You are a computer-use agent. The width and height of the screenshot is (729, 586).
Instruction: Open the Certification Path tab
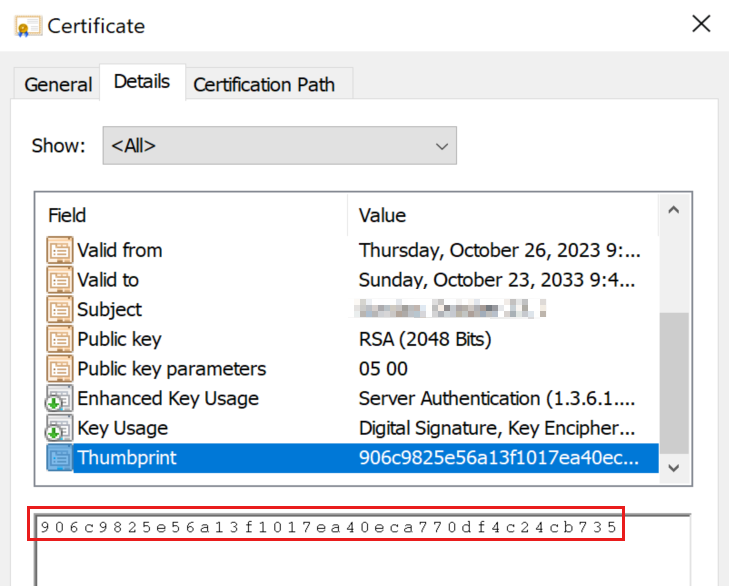coord(264,85)
